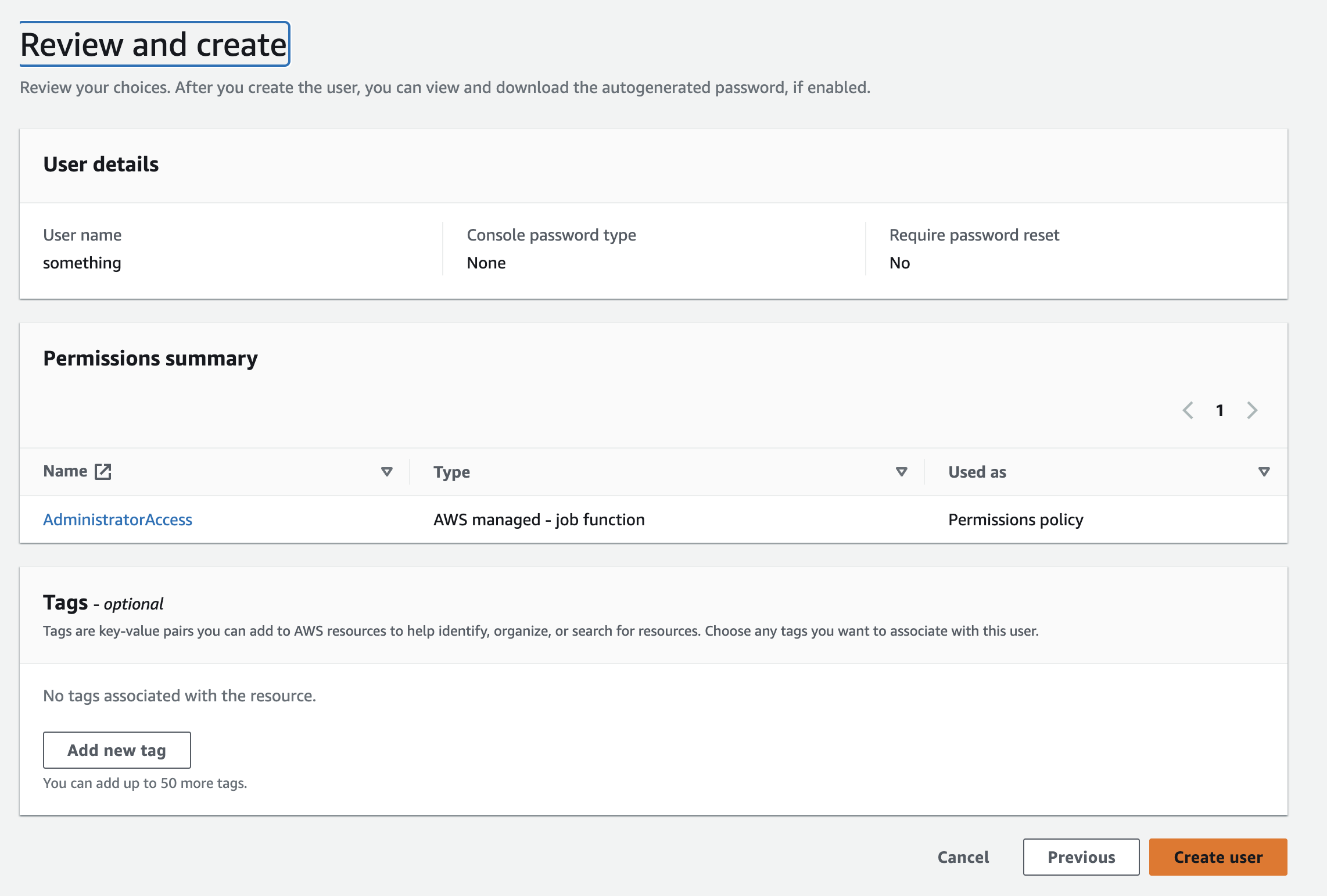This screenshot has width=1327, height=896.
Task: Click the left pagination chevron in Permissions summary
Action: tap(1187, 410)
